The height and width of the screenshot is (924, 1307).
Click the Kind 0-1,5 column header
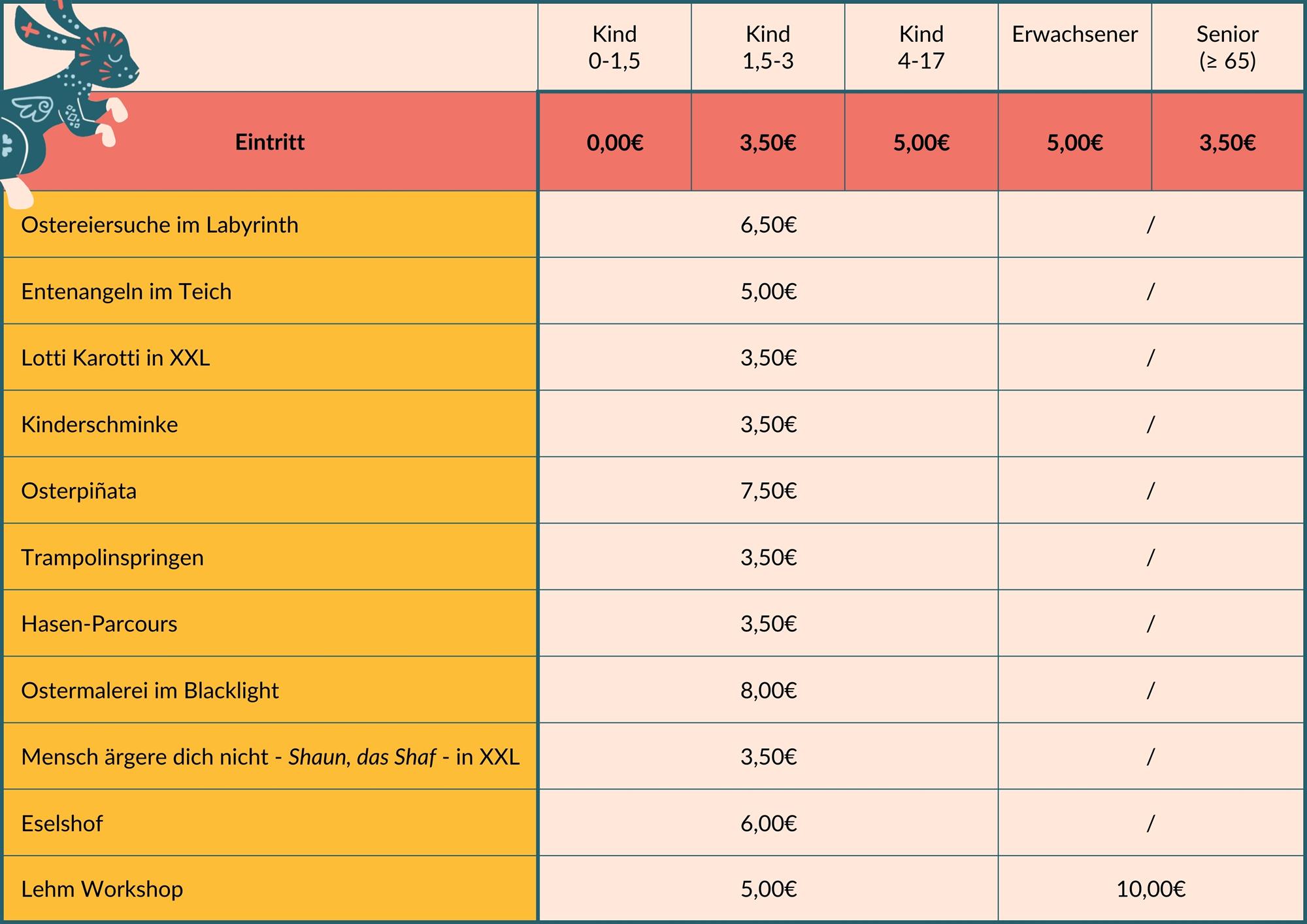(x=614, y=47)
